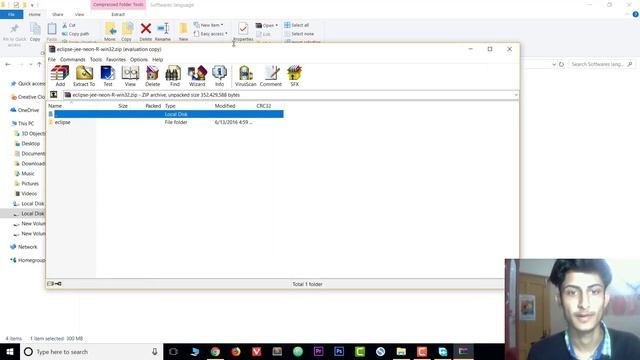
Task: Click the Extract To toolbar icon
Action: coord(84,76)
